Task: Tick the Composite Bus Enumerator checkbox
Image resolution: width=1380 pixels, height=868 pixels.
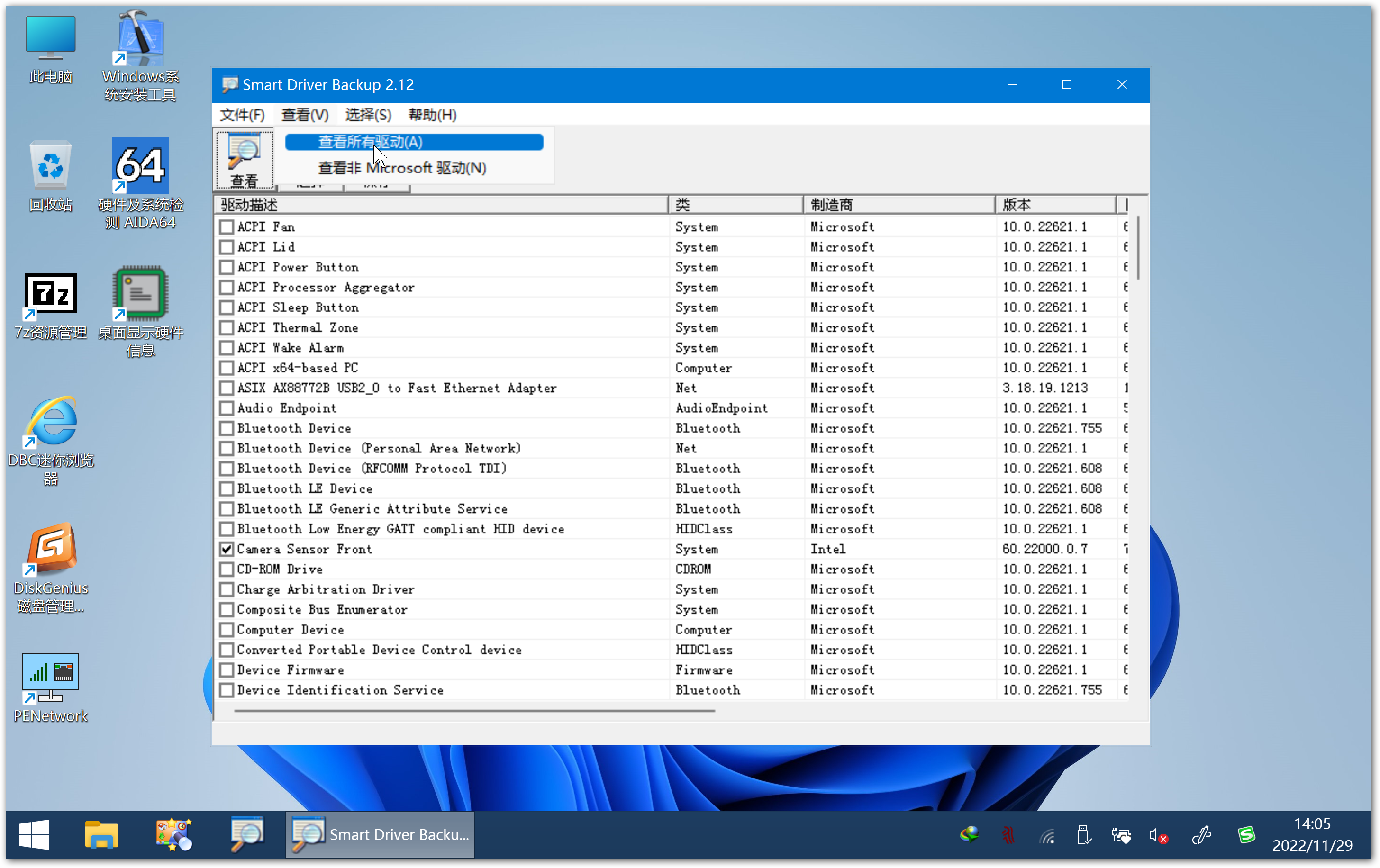Action: (x=227, y=610)
